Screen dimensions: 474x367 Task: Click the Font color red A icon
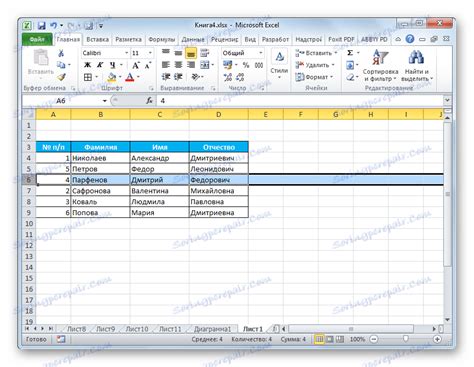click(x=130, y=77)
